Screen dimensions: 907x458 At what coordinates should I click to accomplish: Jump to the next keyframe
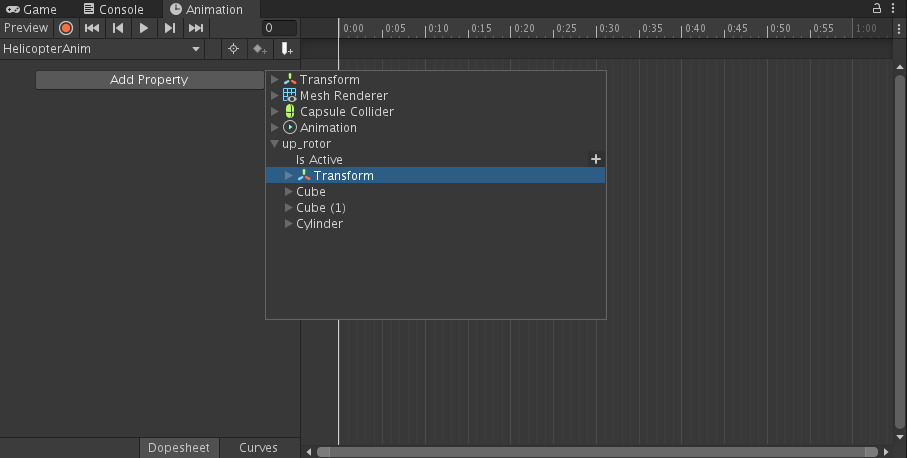click(170, 28)
